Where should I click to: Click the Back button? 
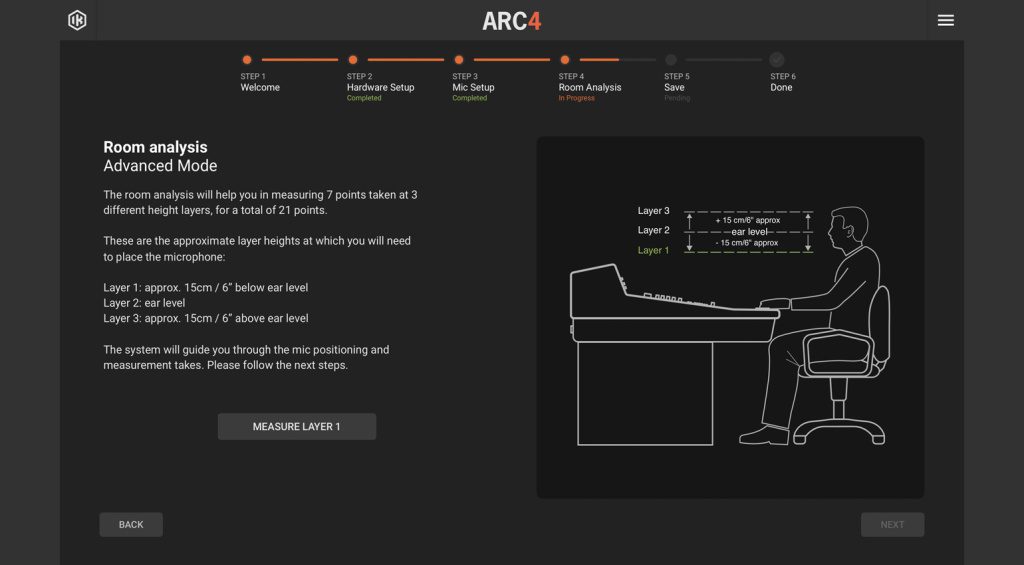coord(131,524)
